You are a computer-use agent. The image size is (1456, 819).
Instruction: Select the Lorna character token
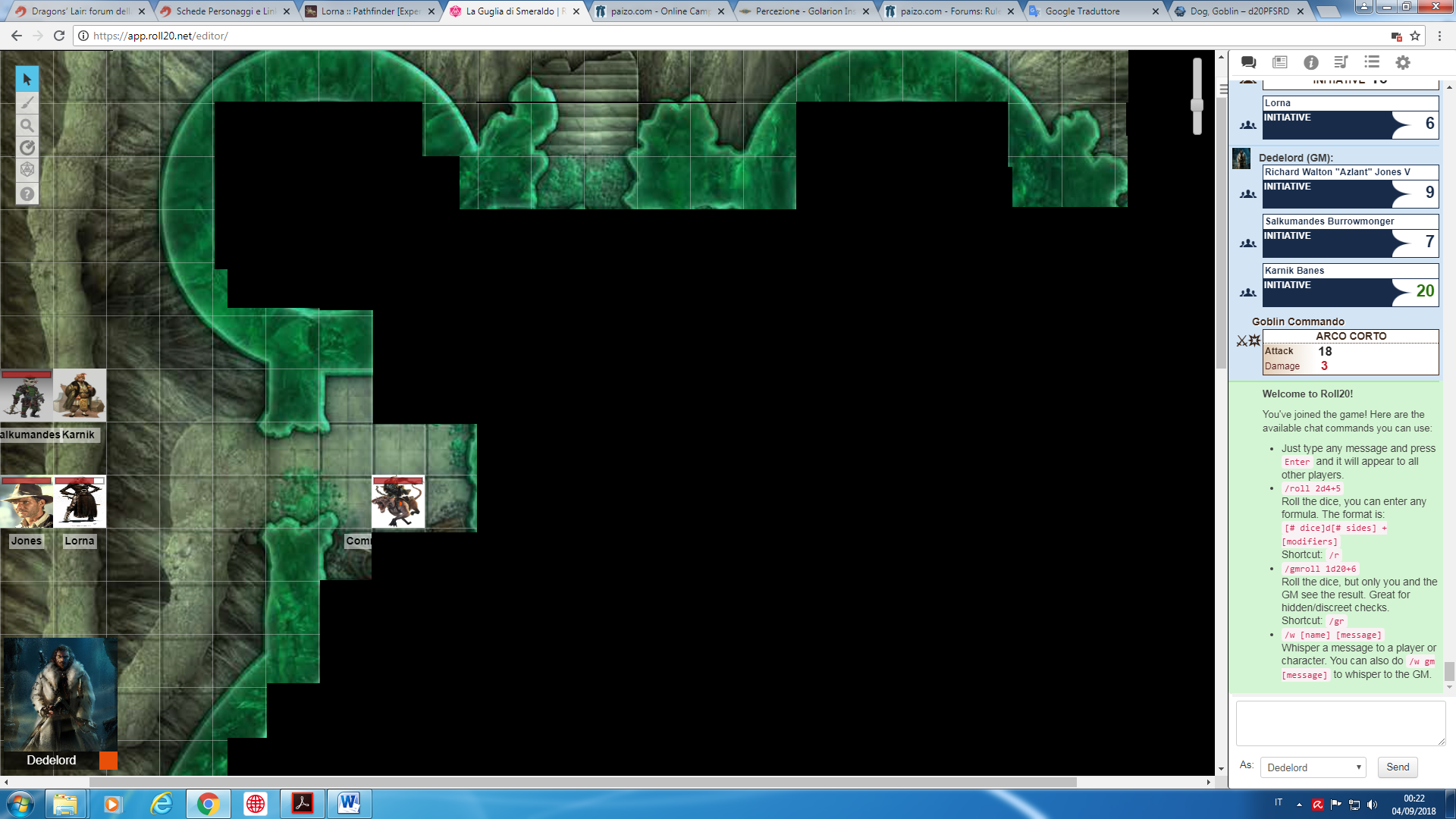coord(80,502)
